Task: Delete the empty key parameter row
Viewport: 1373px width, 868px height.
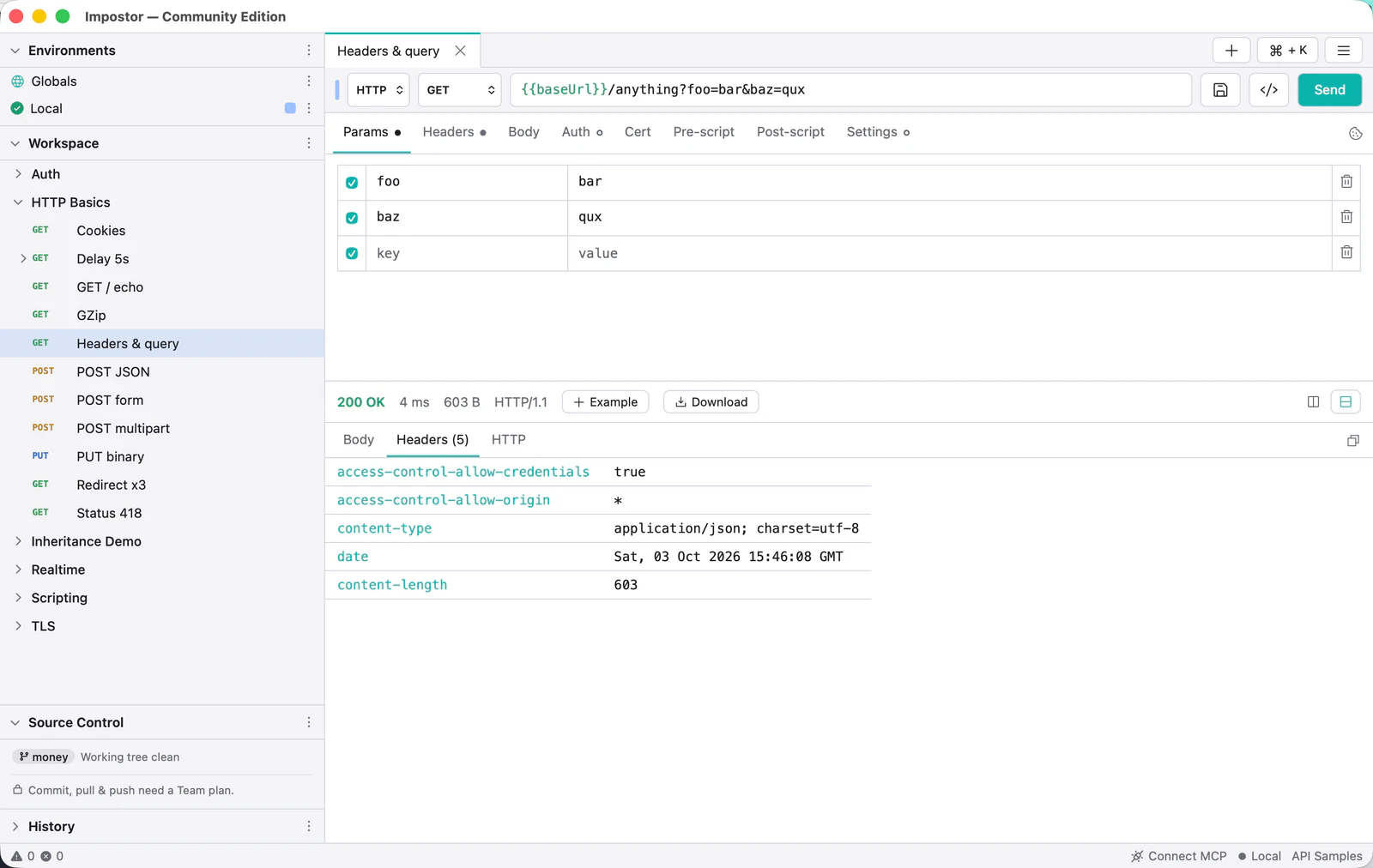Action: coord(1346,252)
